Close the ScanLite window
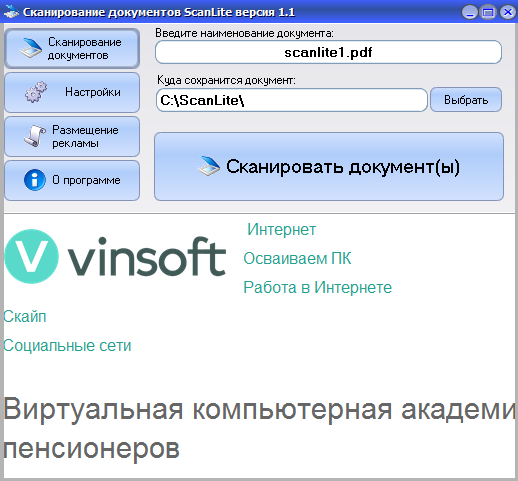 508,13
